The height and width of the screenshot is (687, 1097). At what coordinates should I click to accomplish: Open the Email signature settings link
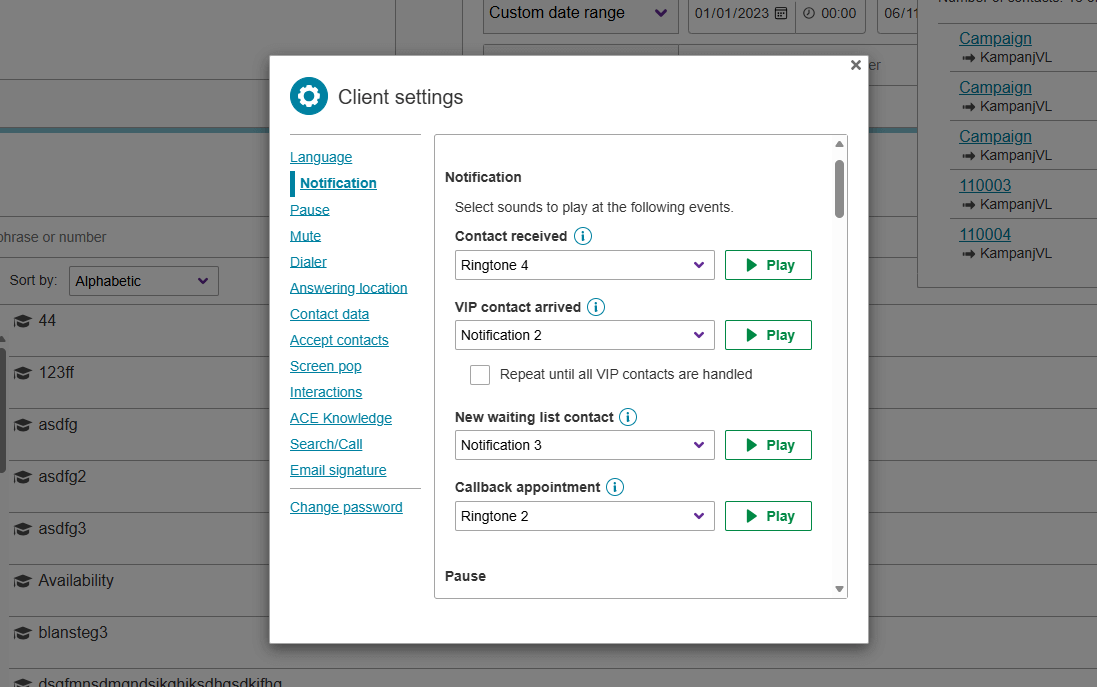tap(338, 470)
